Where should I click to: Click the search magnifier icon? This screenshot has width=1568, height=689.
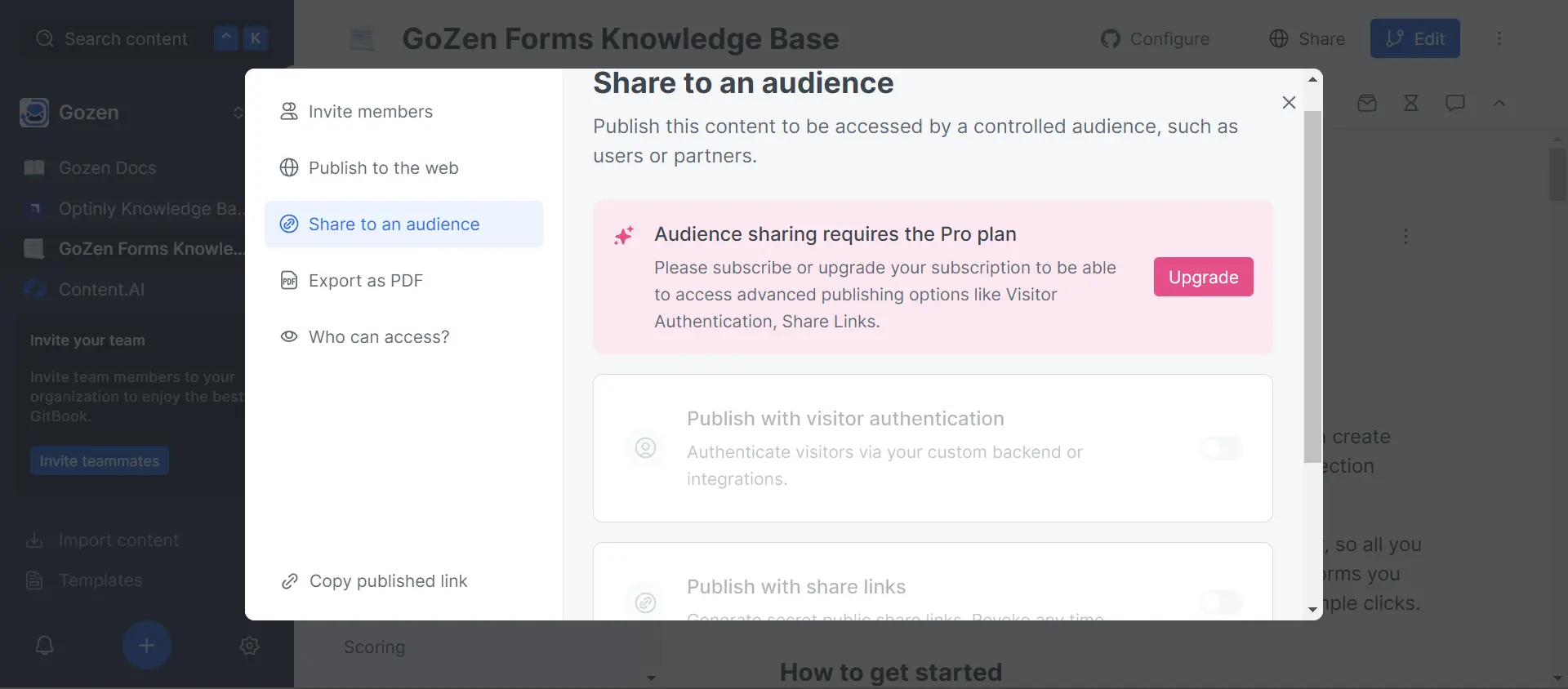tap(45, 38)
